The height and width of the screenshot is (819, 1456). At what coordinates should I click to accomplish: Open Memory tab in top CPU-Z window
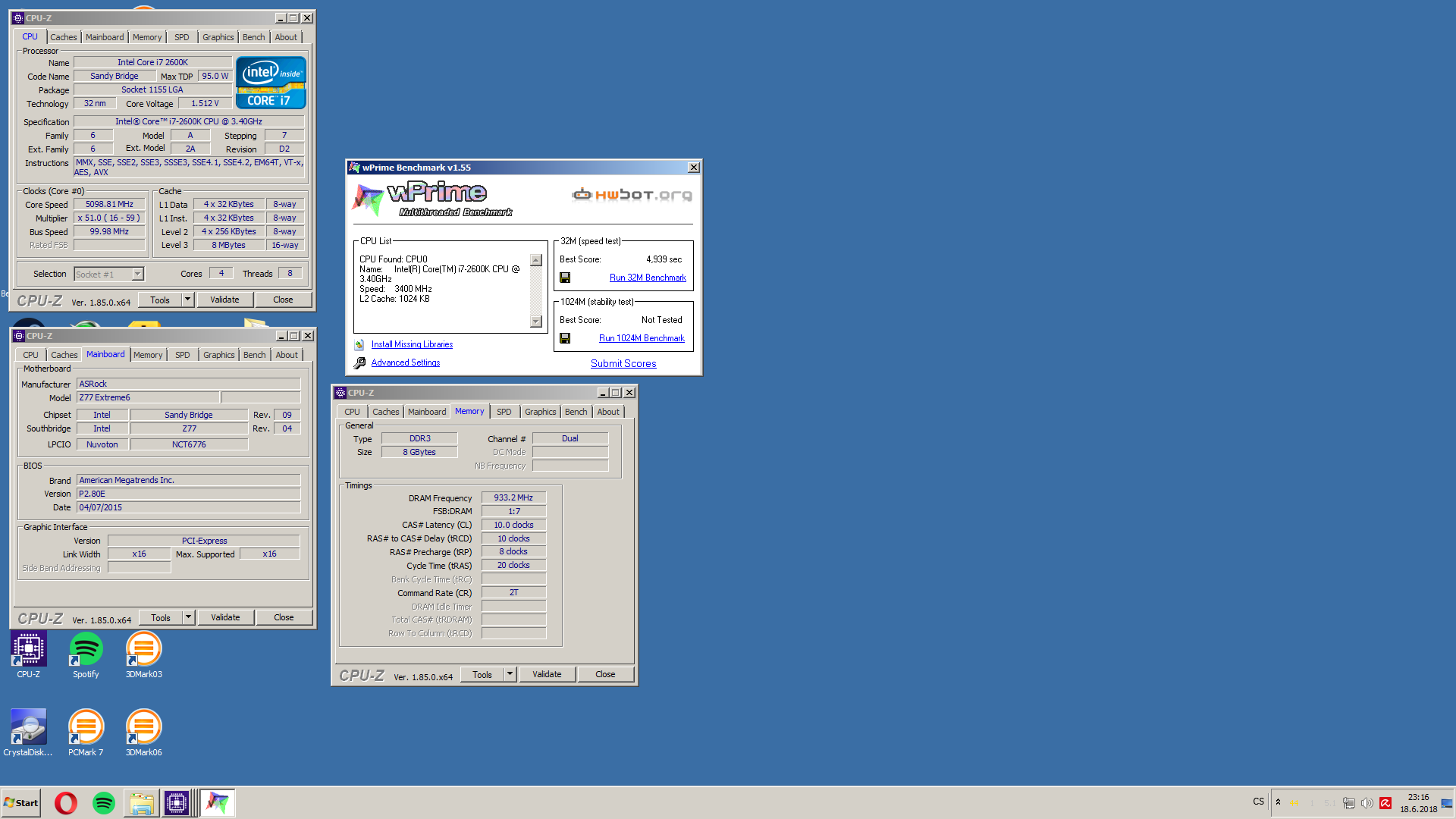pyautogui.click(x=147, y=37)
